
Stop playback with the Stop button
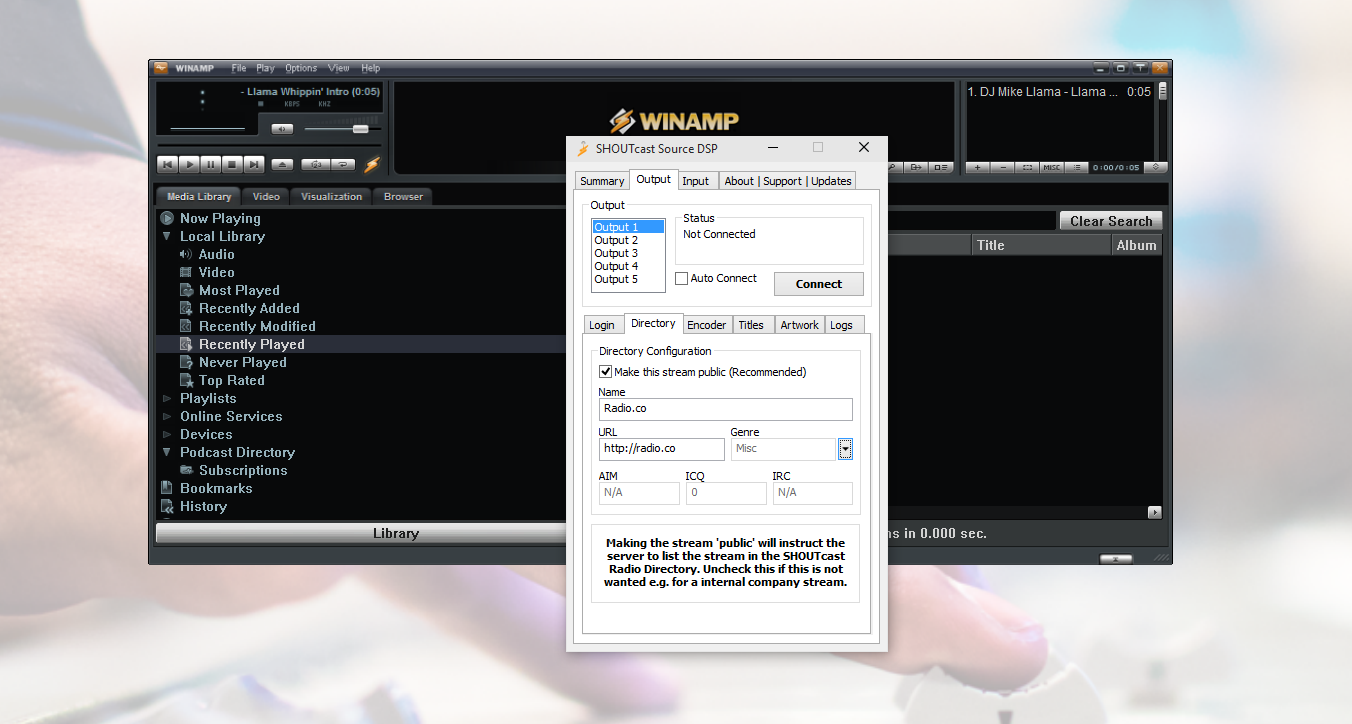(x=233, y=164)
